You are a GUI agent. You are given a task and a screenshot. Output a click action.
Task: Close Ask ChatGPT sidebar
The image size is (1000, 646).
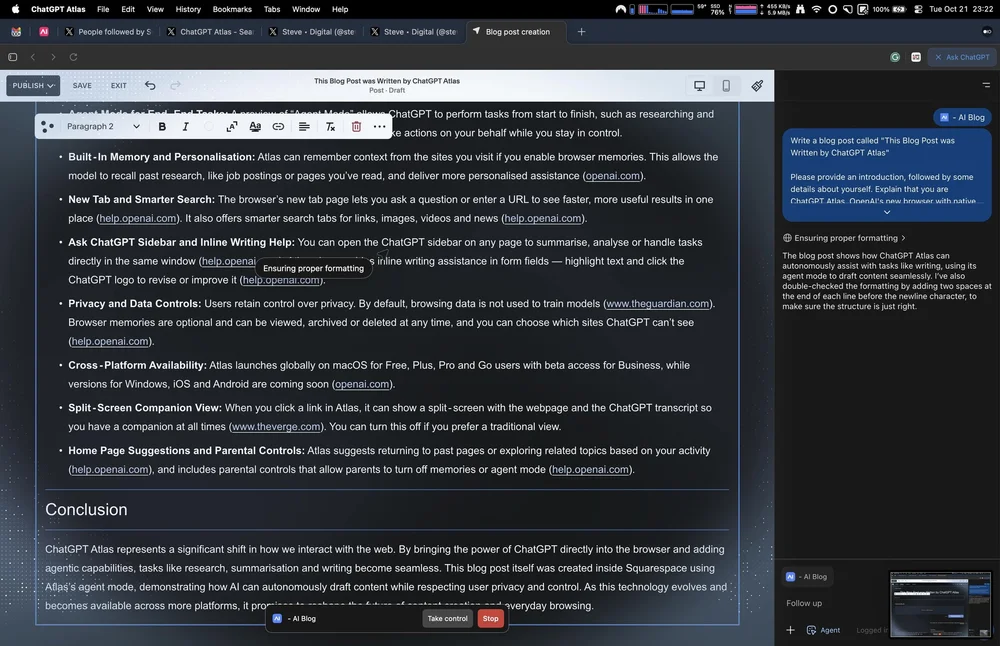(938, 57)
